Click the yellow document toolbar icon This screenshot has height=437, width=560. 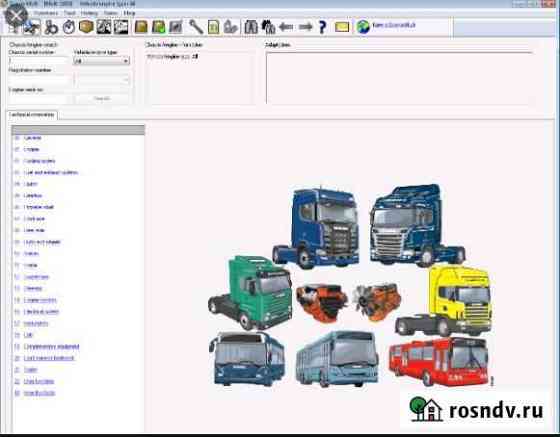click(213, 27)
